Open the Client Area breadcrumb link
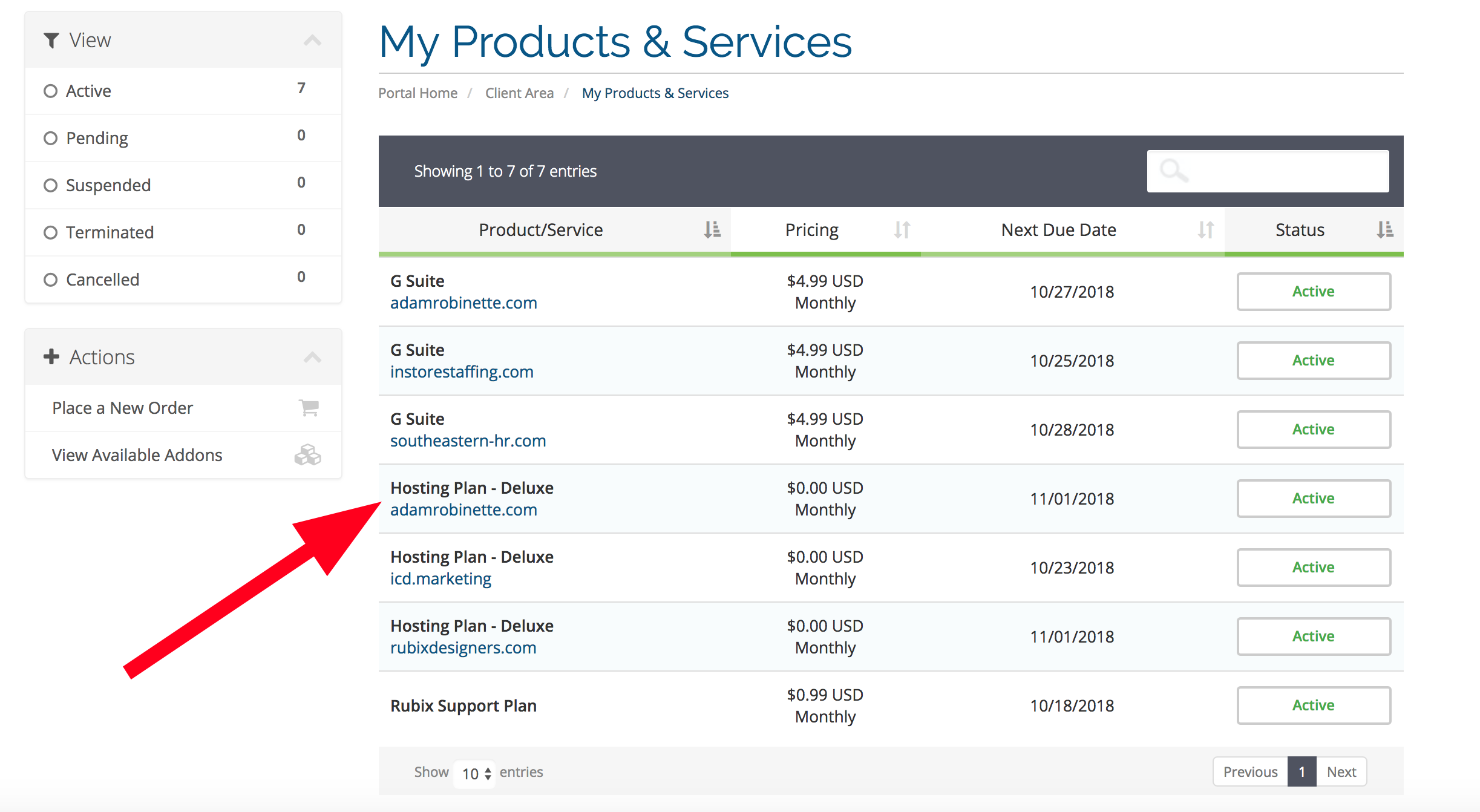Screen dimensions: 1480x812 click(519, 93)
